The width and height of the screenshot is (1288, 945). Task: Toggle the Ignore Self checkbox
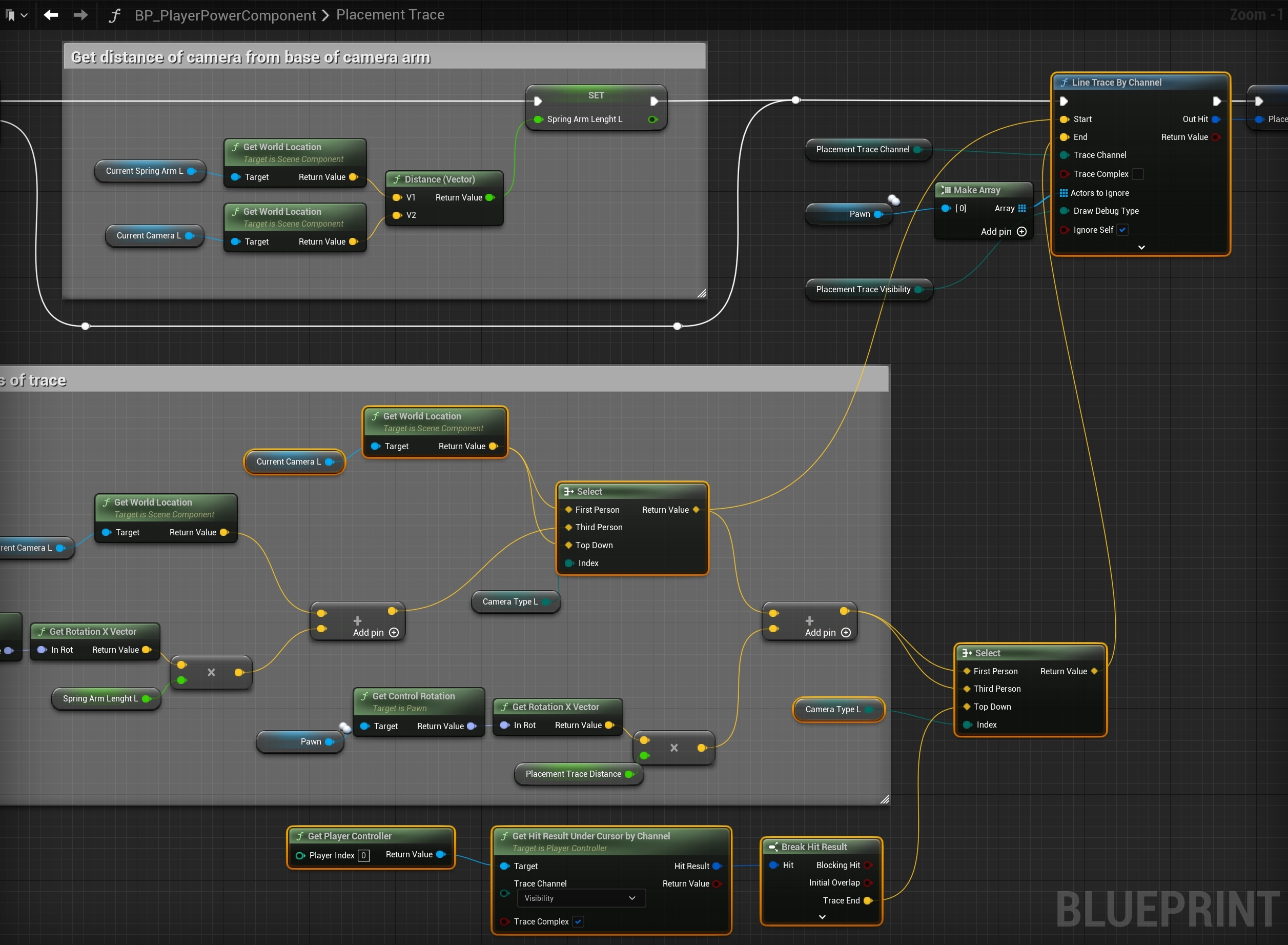(1122, 230)
